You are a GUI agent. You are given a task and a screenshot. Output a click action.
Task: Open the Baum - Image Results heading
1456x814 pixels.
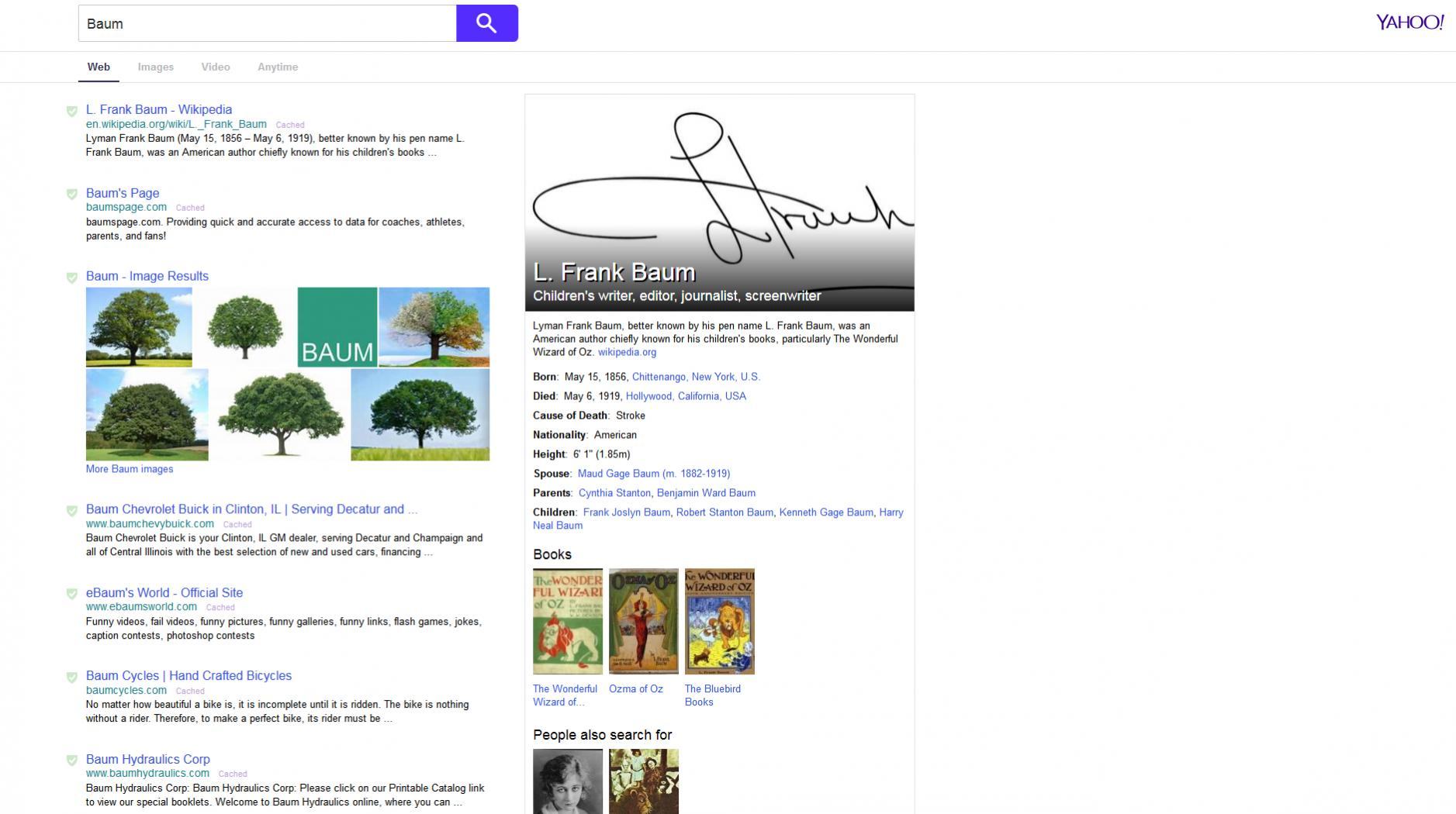147,276
